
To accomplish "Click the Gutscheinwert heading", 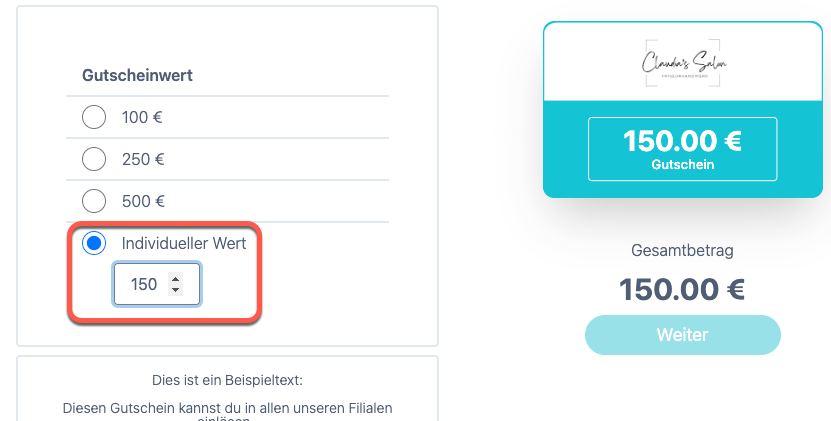I will click(x=137, y=75).
